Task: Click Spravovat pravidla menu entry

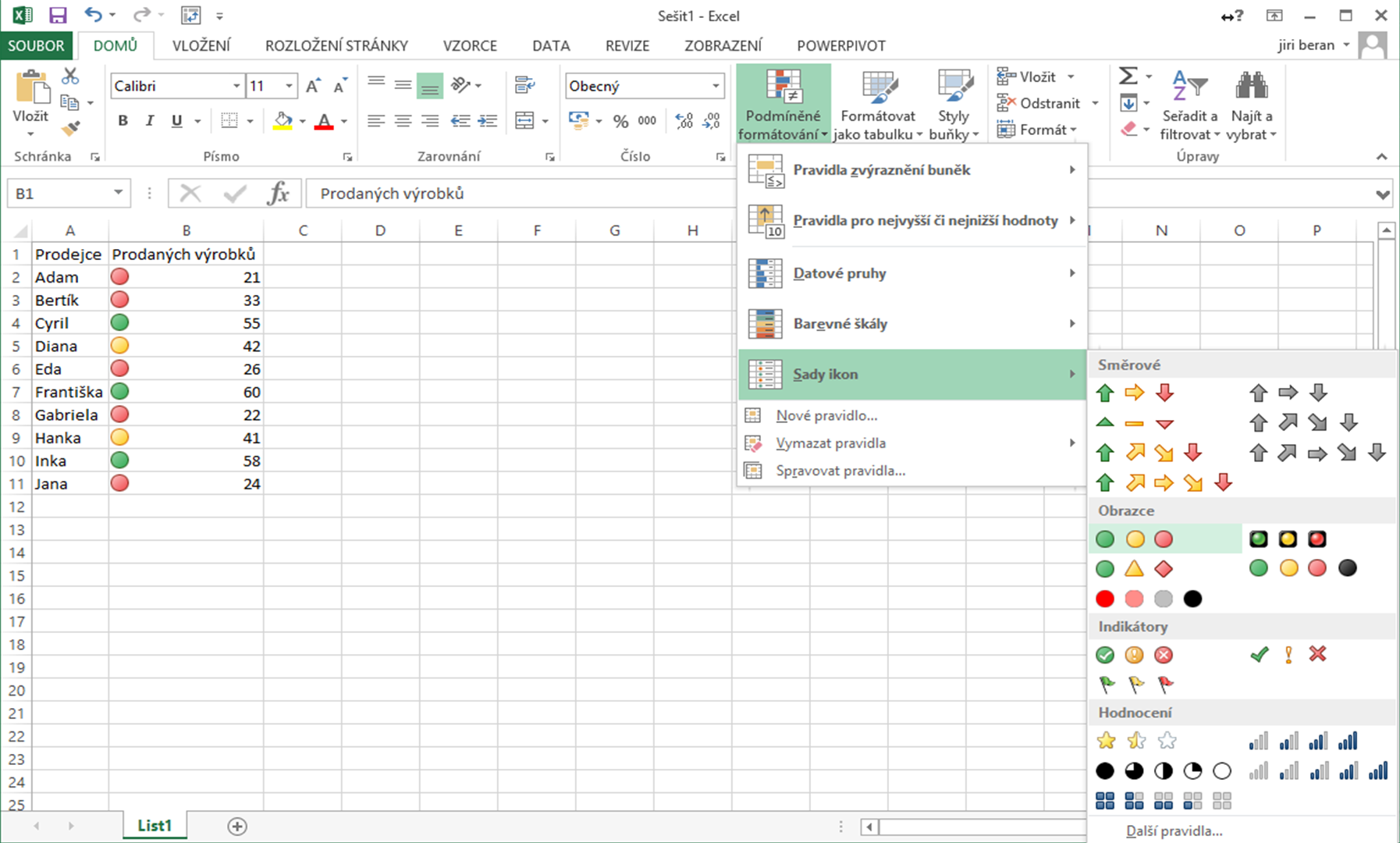Action: click(912, 471)
